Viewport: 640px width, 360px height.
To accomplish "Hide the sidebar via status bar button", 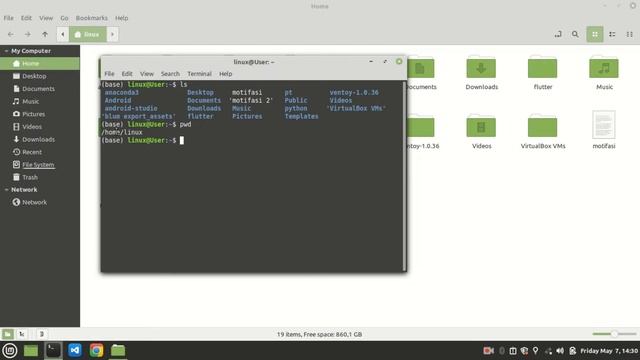I will click(41, 334).
